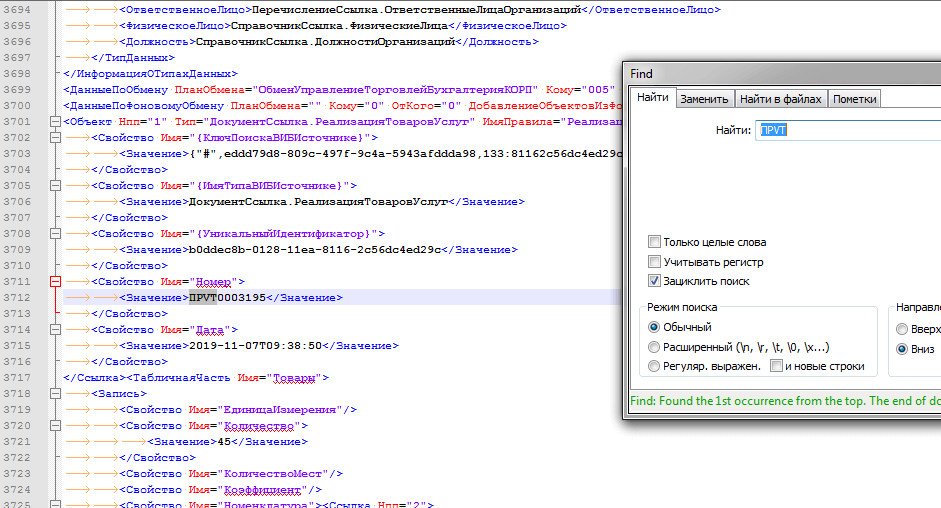Collapse the fold at line 3701
The image size is (941, 508).
point(55,122)
